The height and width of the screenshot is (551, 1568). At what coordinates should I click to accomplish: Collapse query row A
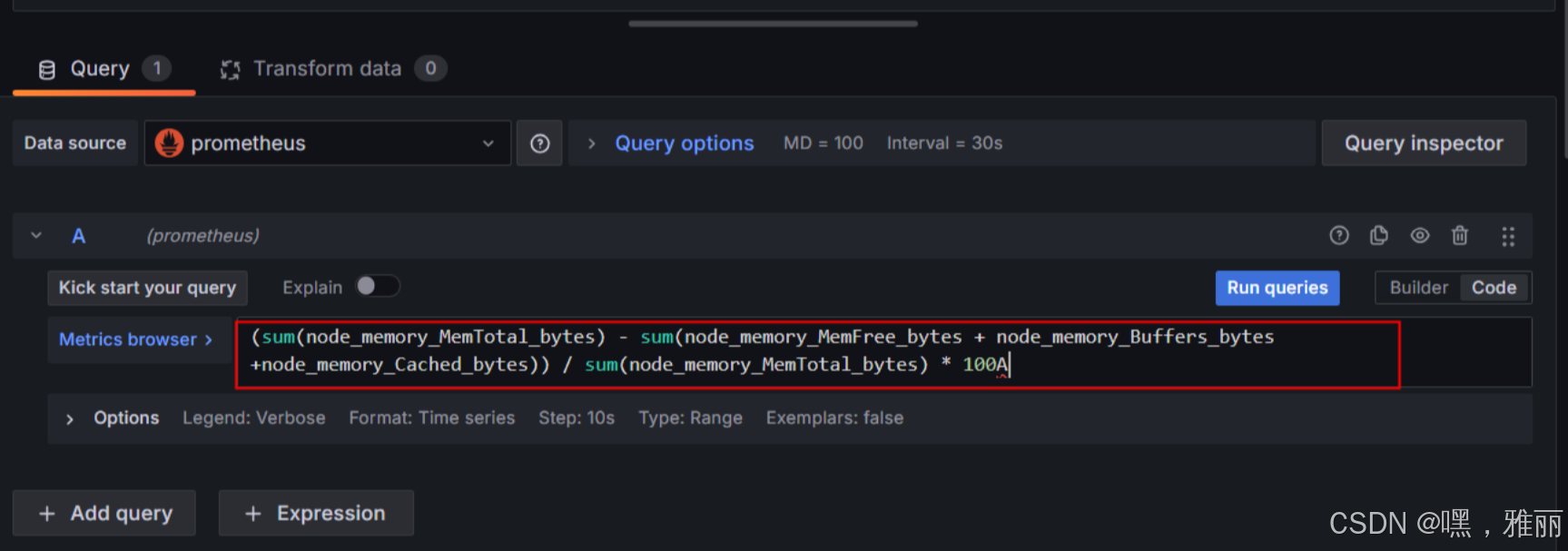(36, 236)
